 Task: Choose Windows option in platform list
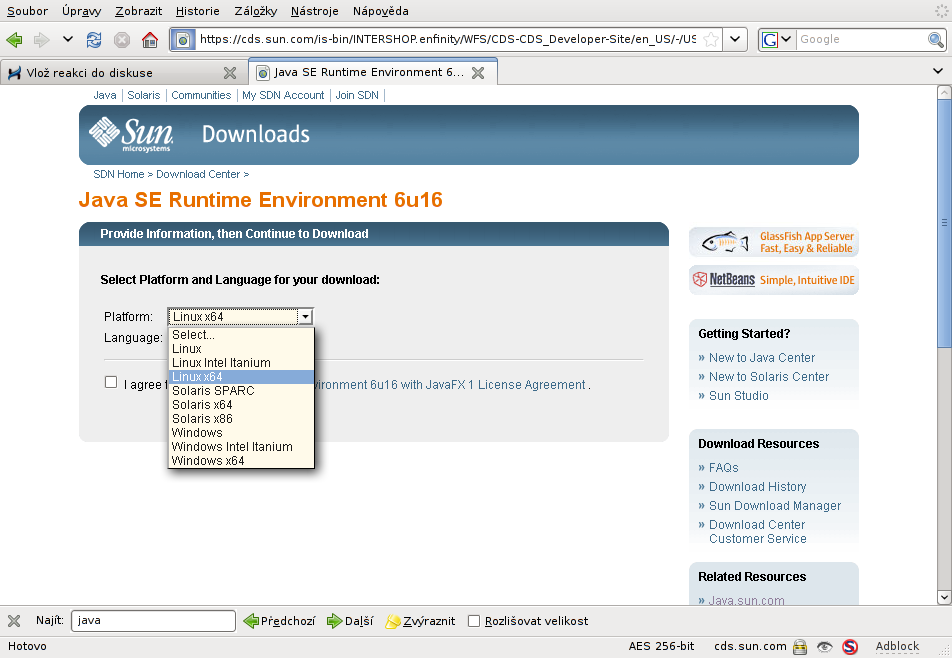[x=241, y=432]
